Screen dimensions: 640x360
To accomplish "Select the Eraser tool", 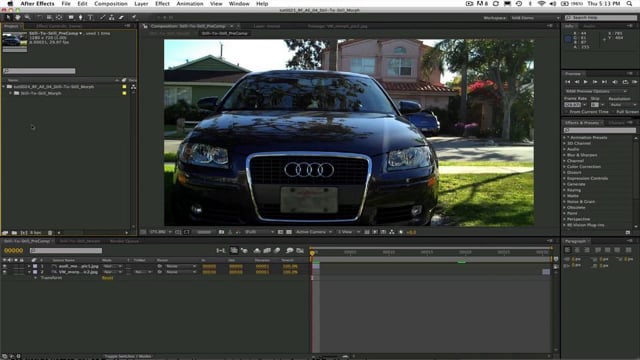I will pos(121,18).
